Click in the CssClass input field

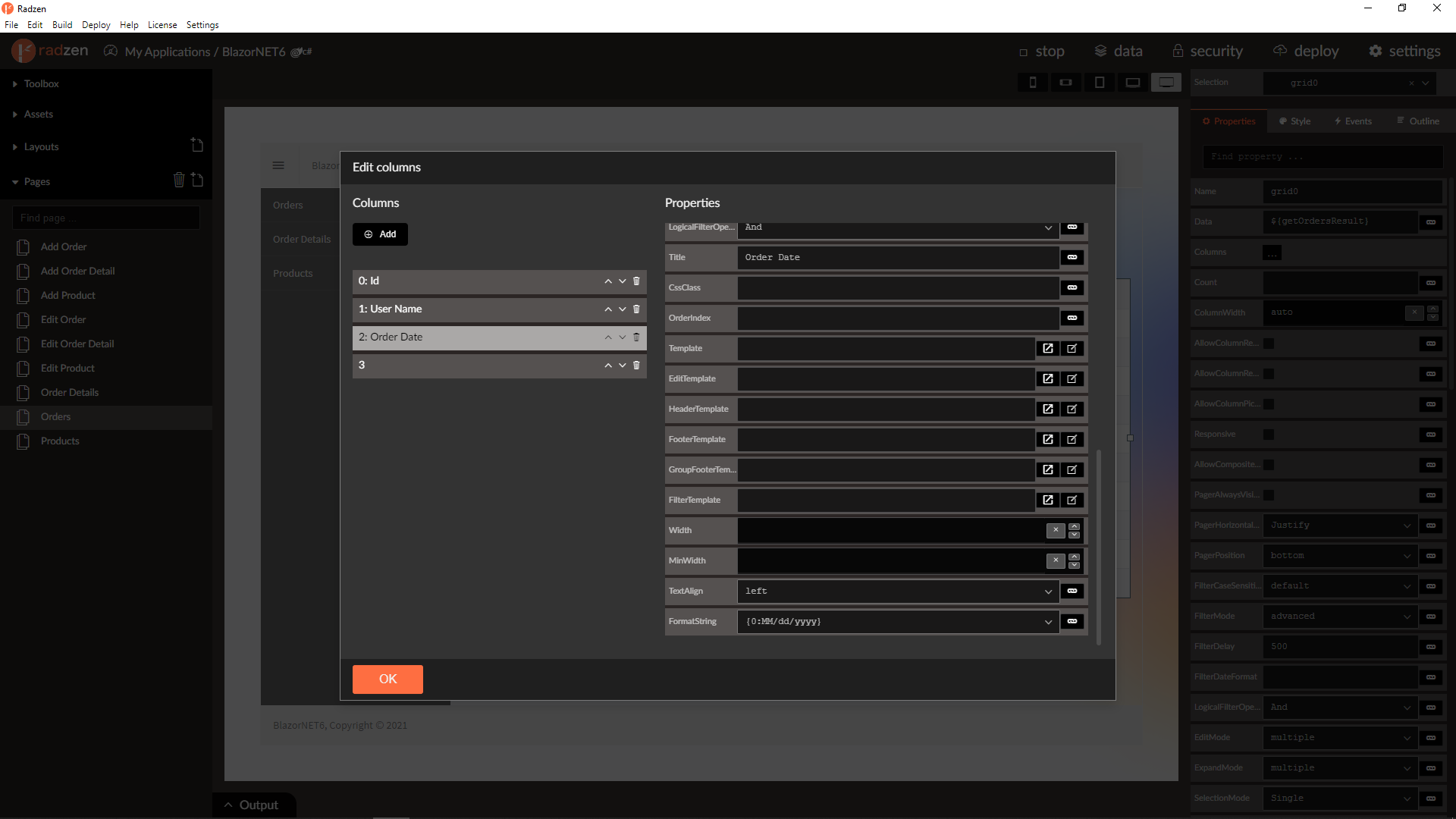click(897, 287)
